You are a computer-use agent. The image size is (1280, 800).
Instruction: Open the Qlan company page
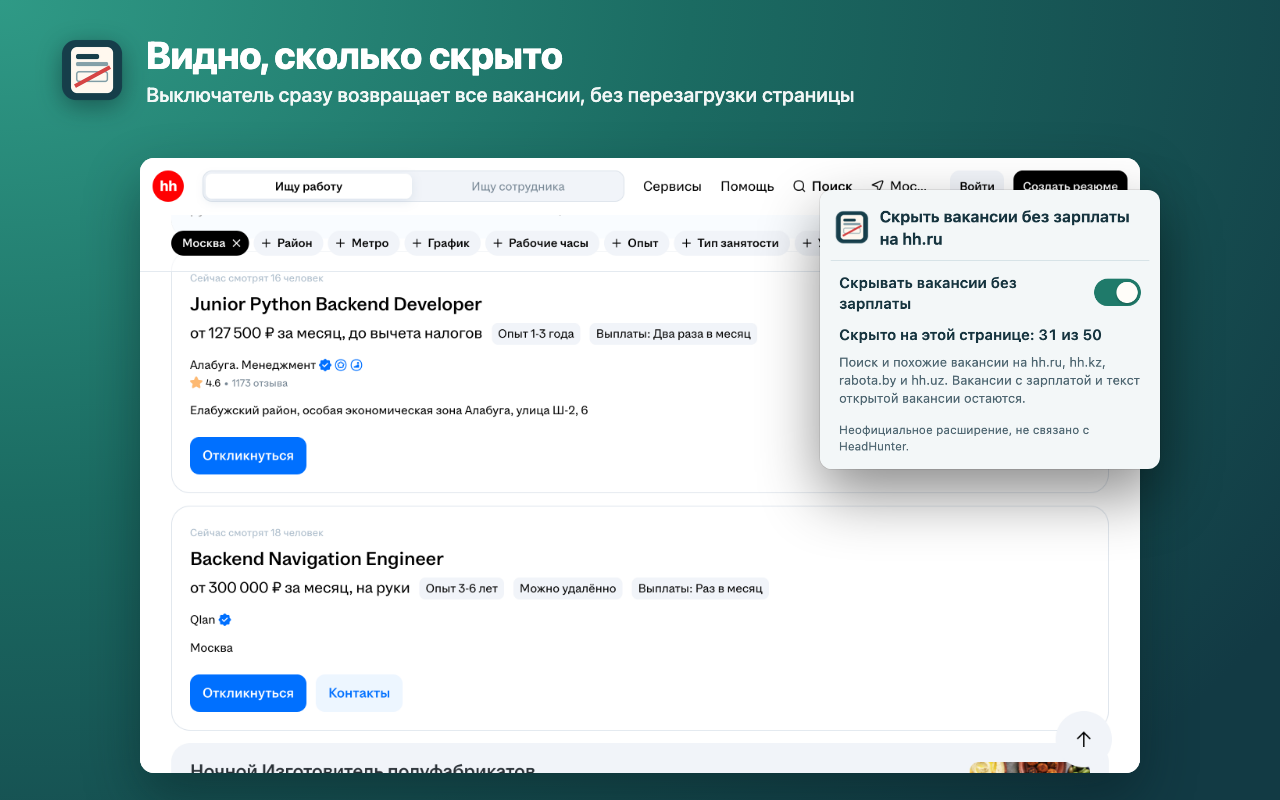coord(202,620)
